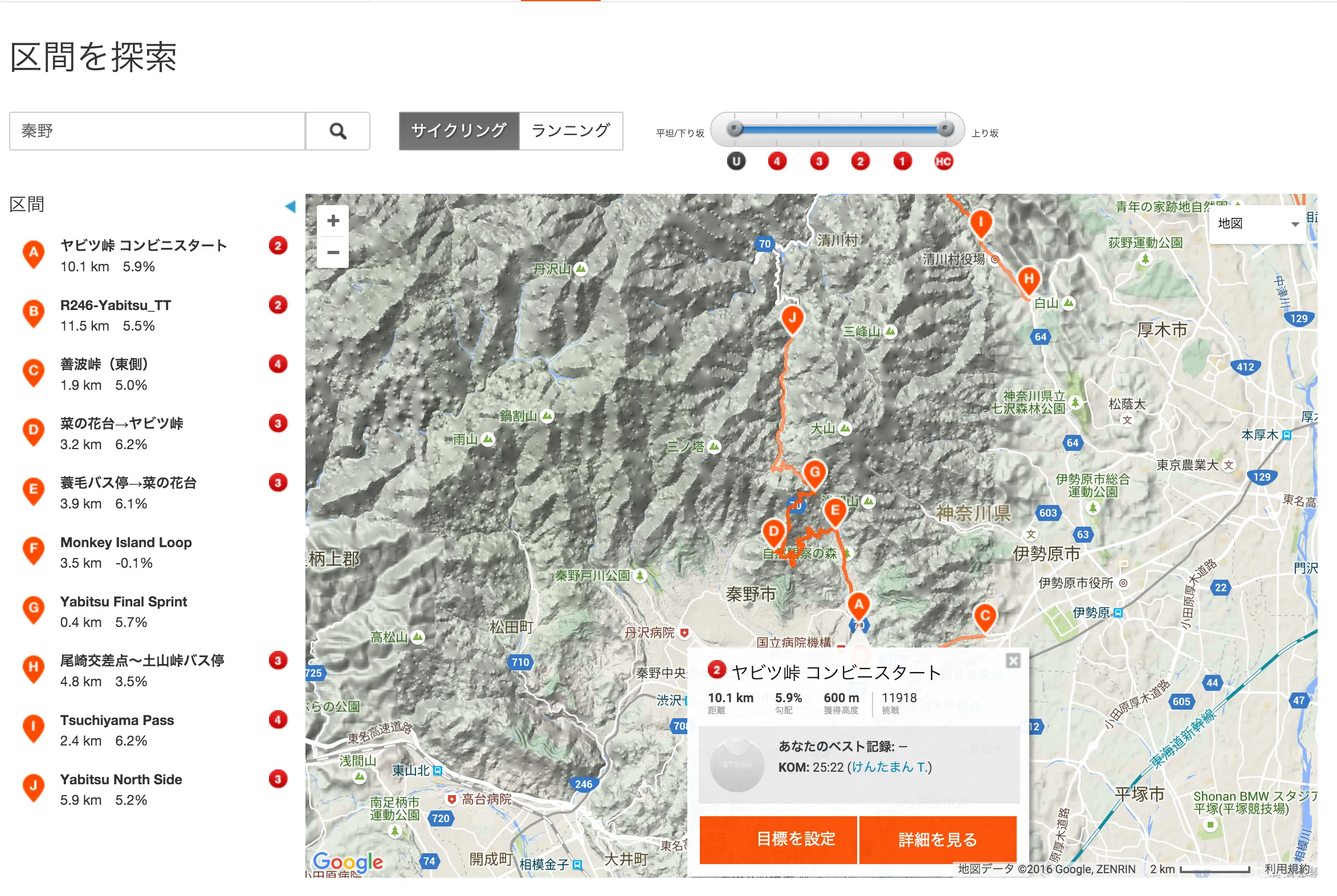Click the right handle of the climb slider

[x=945, y=129]
